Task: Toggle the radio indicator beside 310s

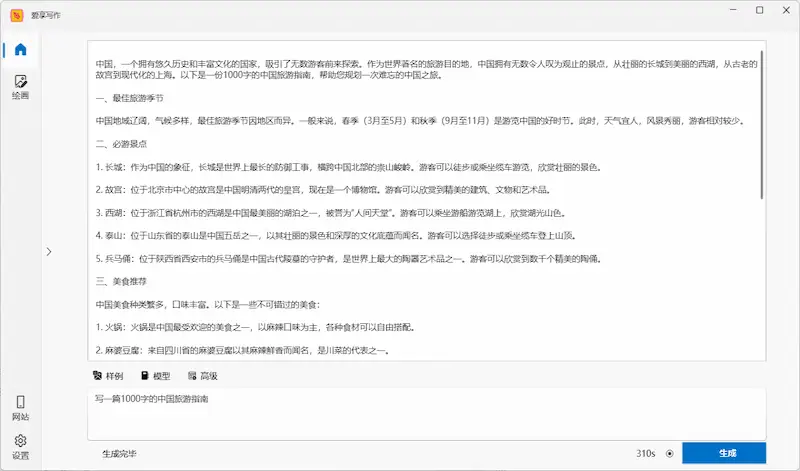Action: coord(669,454)
